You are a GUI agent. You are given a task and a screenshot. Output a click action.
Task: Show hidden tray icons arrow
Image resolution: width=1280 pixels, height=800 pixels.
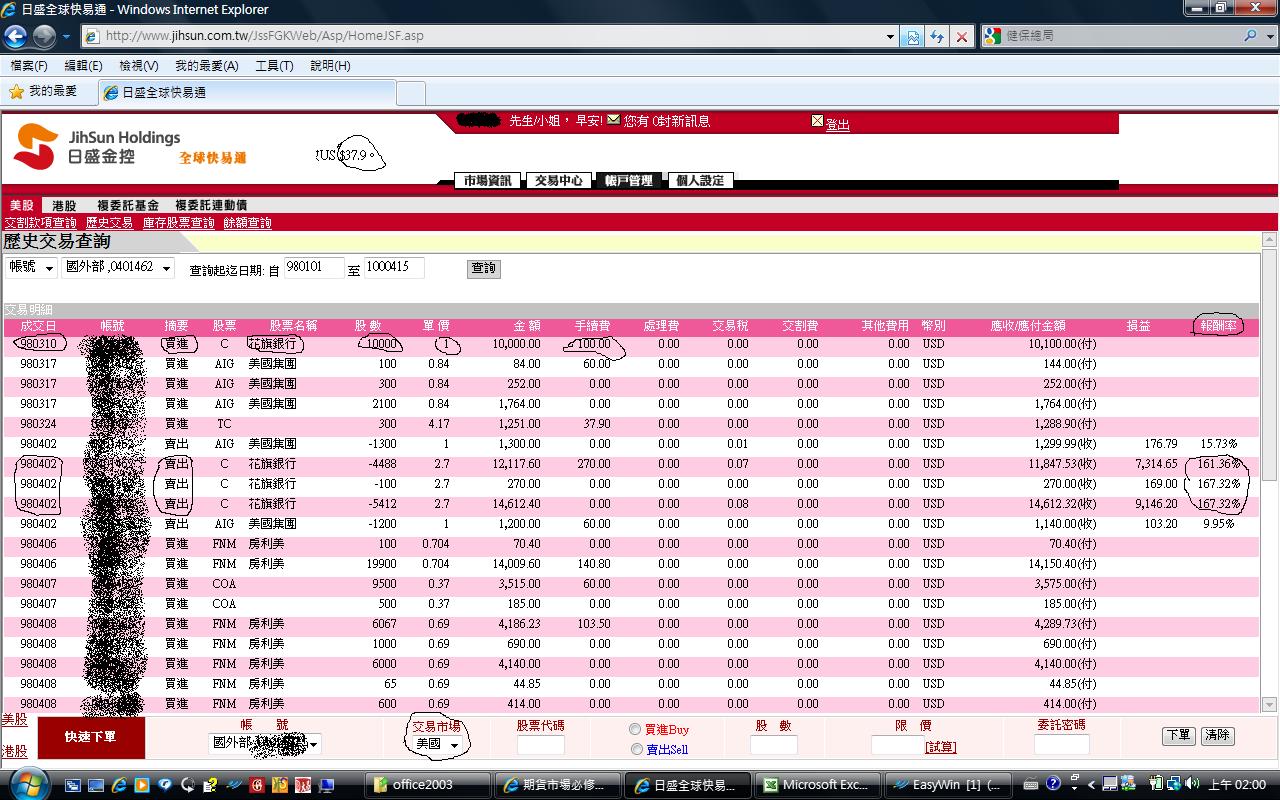click(1092, 784)
